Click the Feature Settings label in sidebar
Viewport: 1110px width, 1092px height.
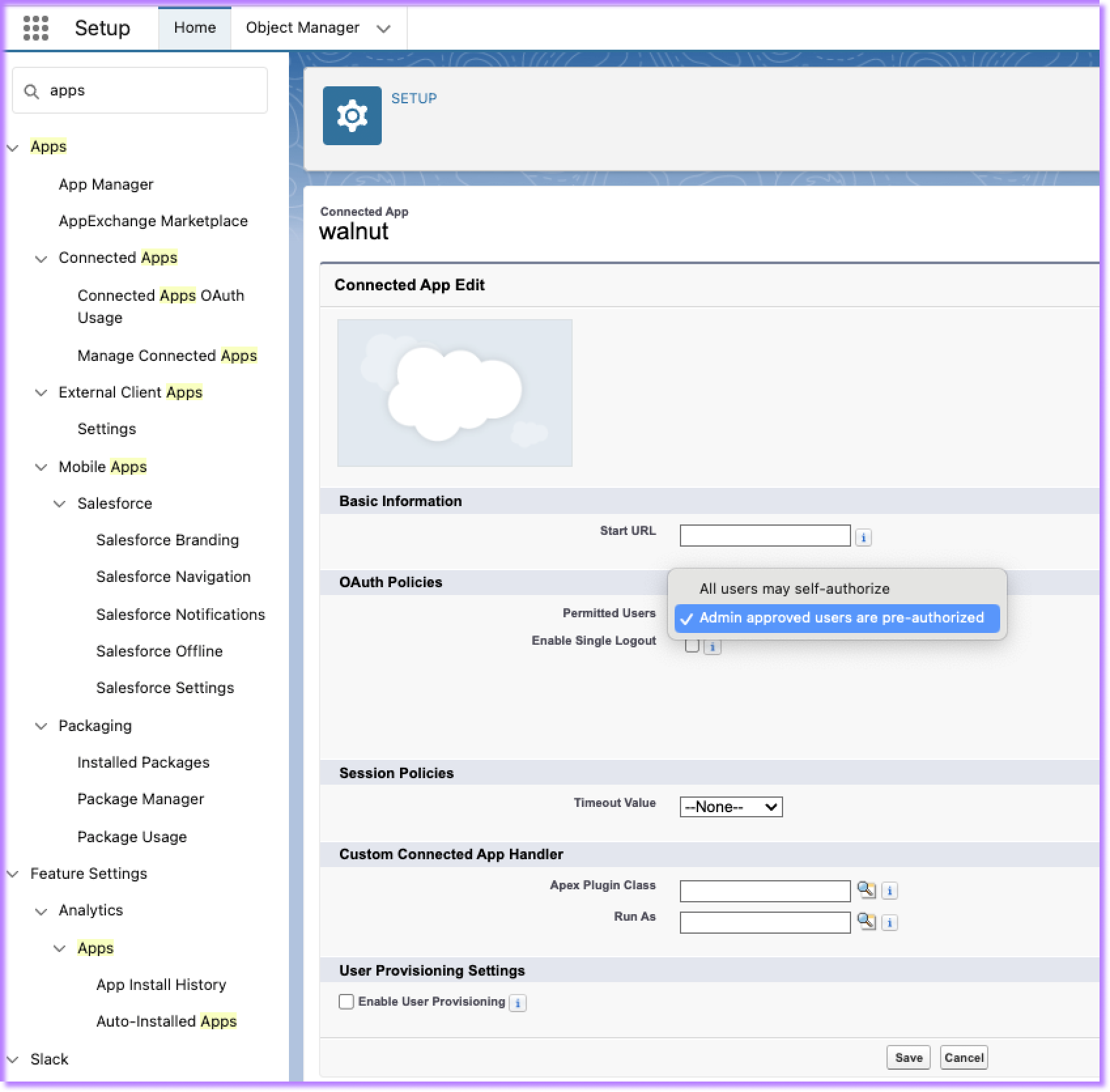tap(89, 874)
